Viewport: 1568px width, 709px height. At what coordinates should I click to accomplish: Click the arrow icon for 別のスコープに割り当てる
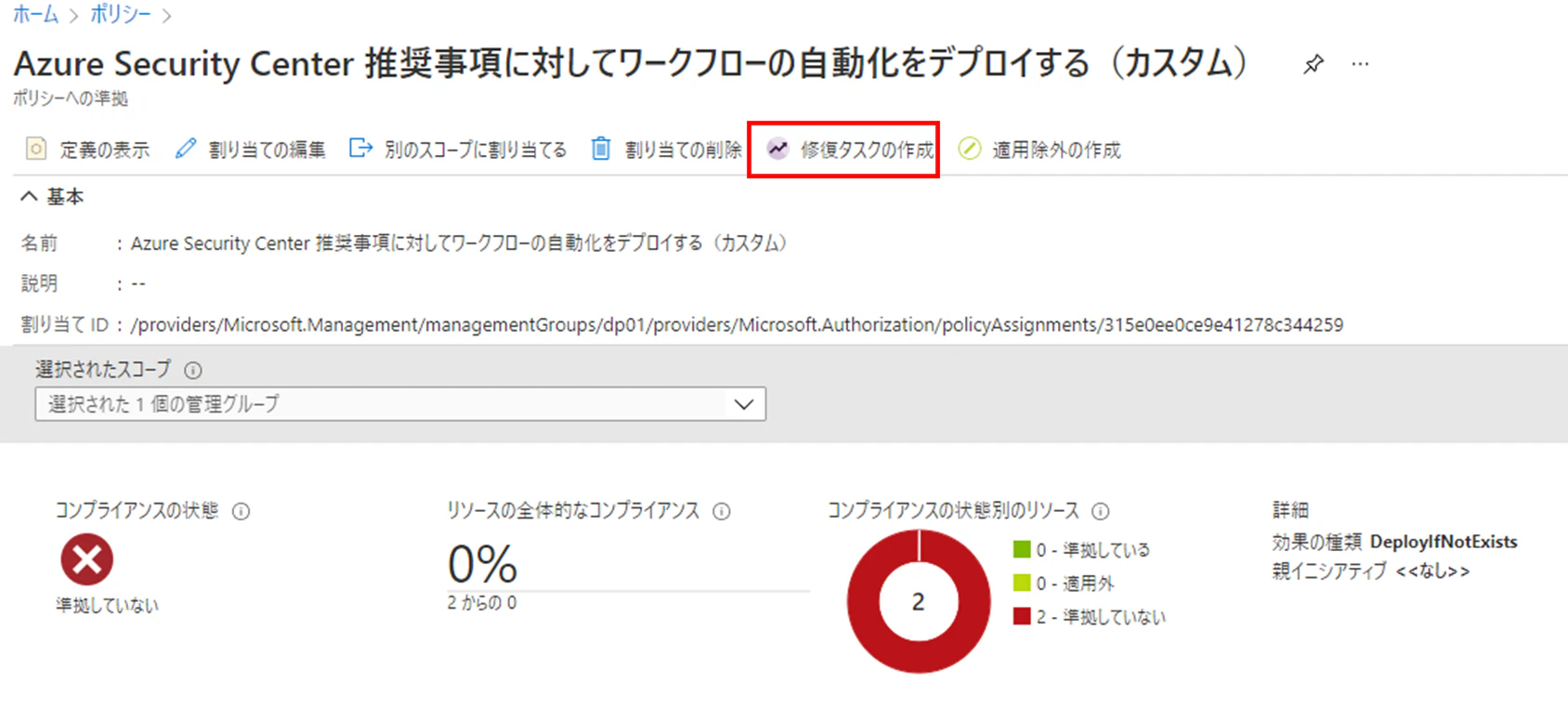(x=360, y=149)
